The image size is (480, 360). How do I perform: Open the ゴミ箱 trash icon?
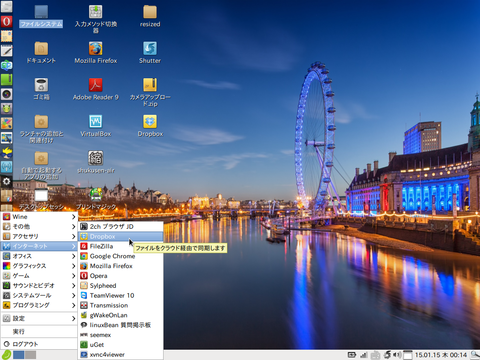41,89
